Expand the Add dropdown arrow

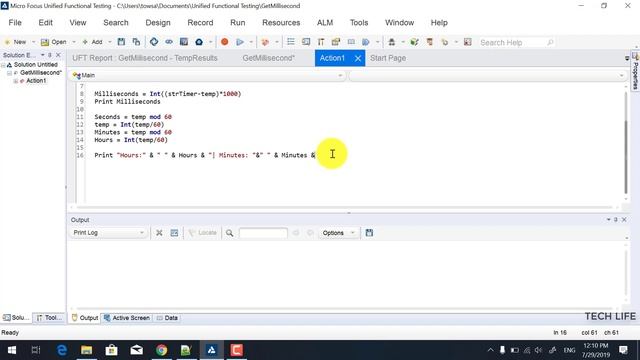click(x=109, y=42)
